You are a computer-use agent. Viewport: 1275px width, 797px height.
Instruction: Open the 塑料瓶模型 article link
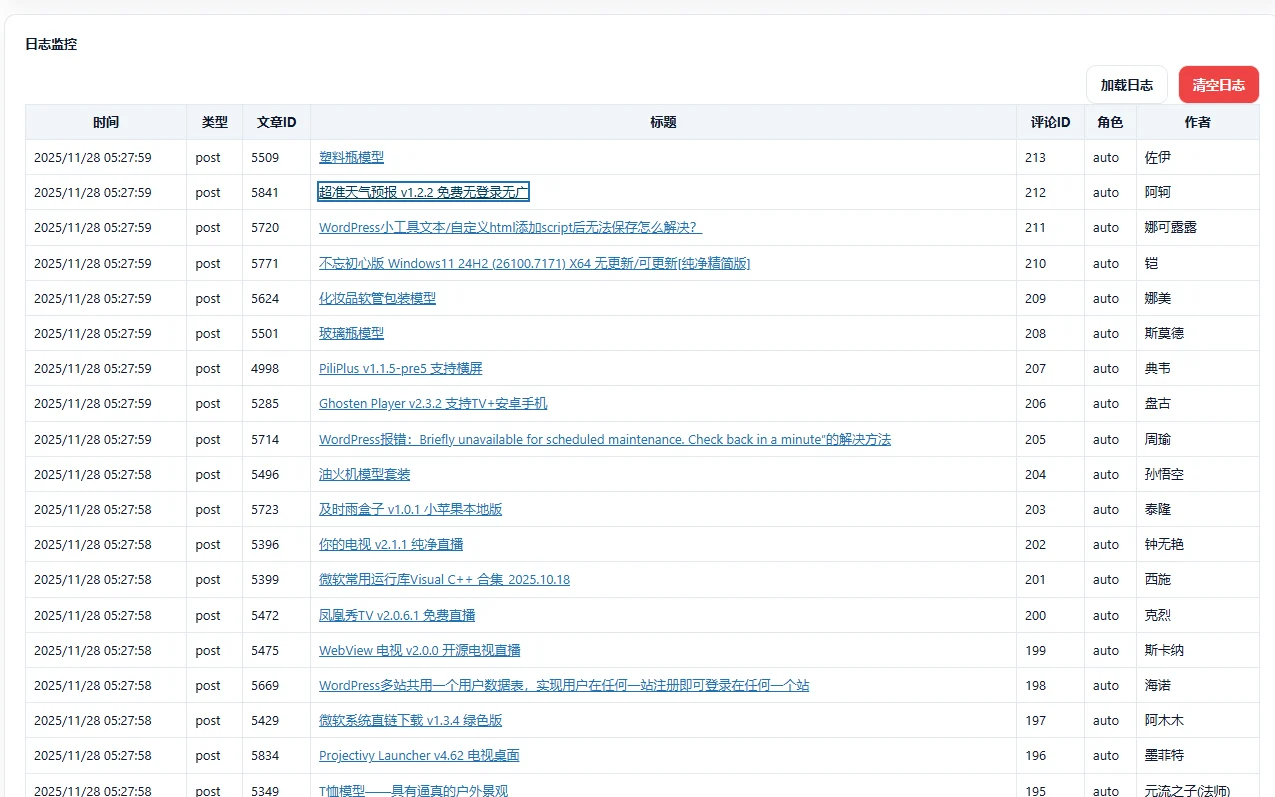tap(351, 157)
